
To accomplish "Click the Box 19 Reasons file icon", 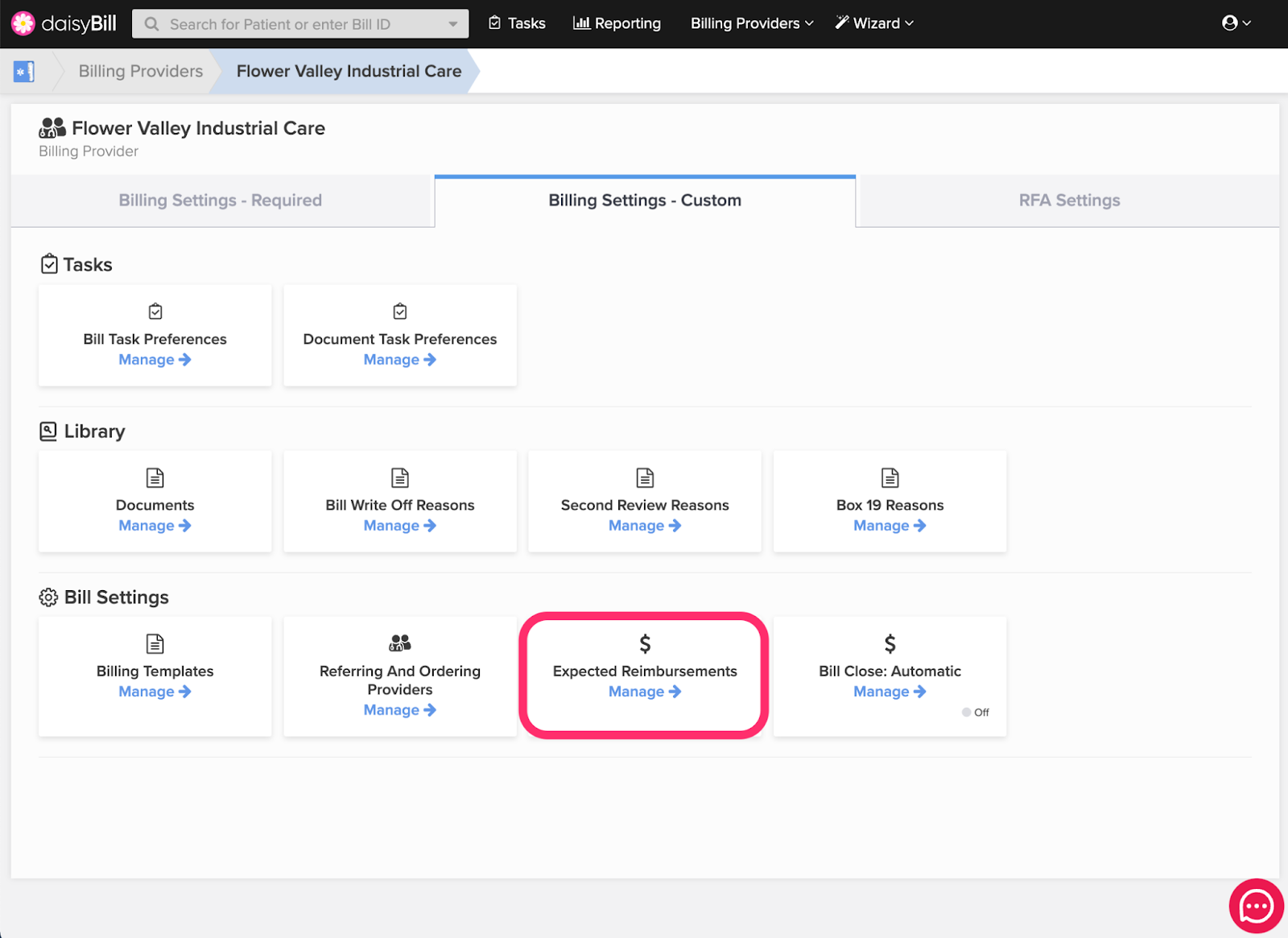I will point(890,477).
